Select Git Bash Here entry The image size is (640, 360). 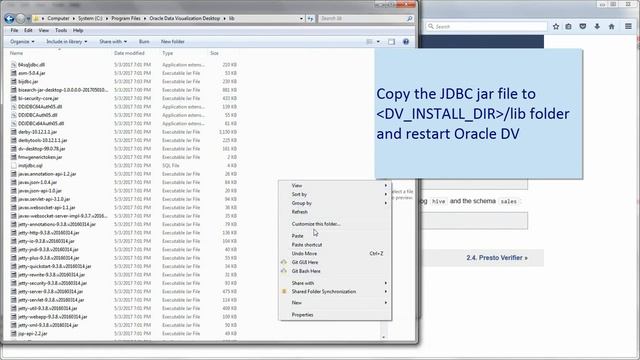tap(334, 271)
